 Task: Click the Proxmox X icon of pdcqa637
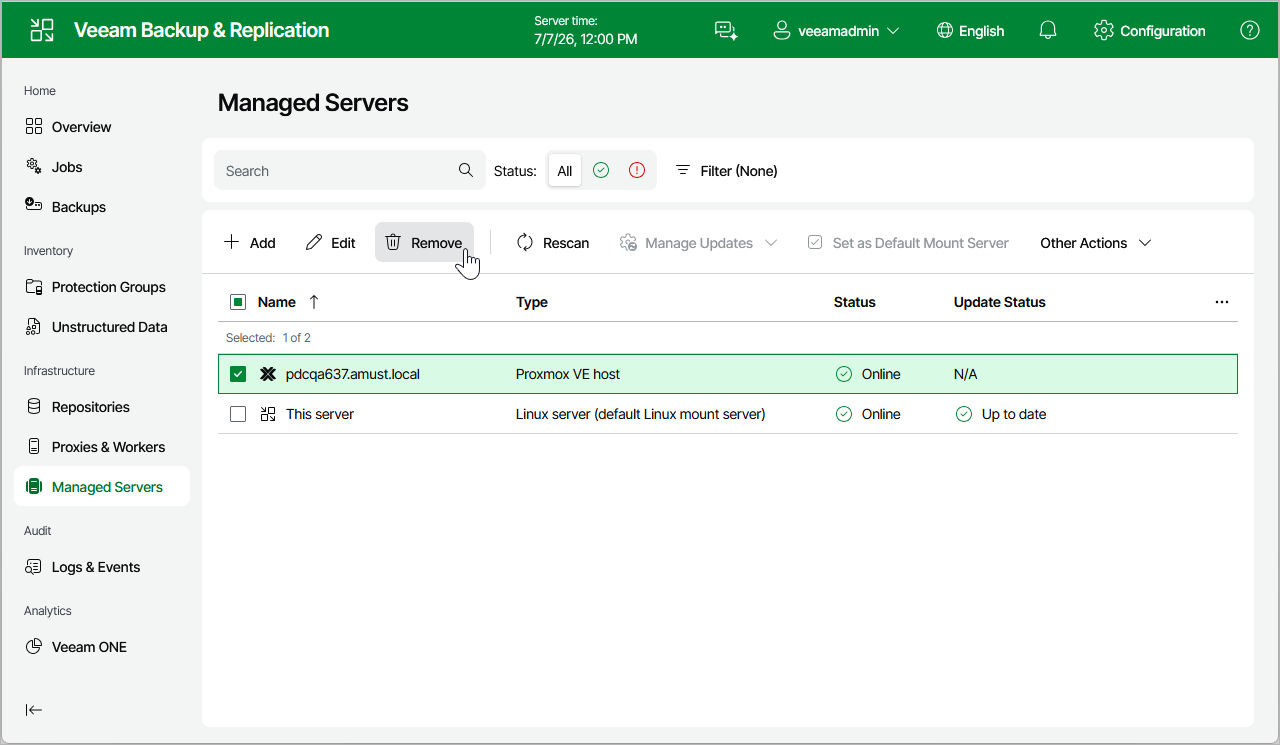click(x=268, y=374)
